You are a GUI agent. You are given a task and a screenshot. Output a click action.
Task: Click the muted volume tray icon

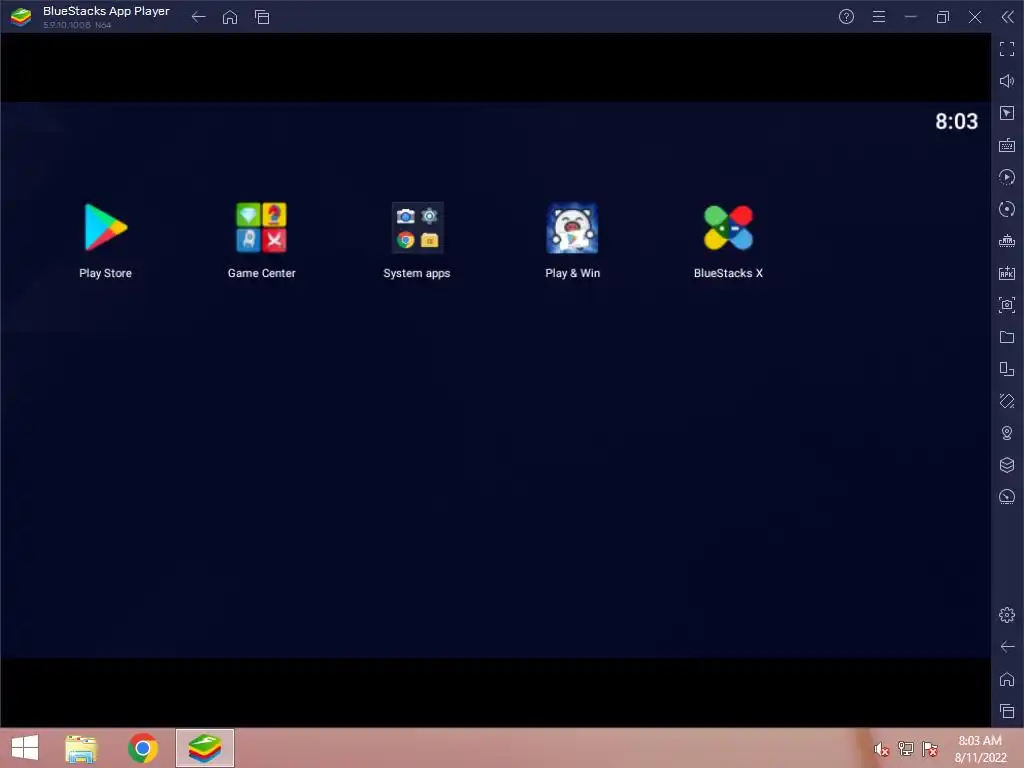(x=881, y=749)
